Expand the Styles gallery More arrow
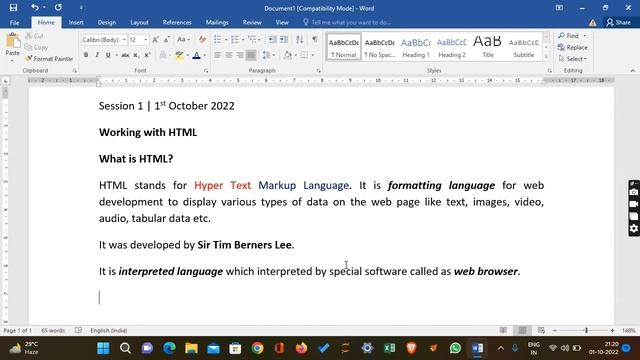The height and width of the screenshot is (360, 640). [546, 56]
